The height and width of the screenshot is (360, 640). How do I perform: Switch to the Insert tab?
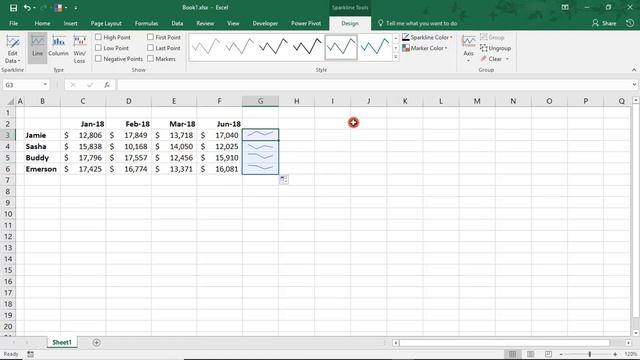tap(70, 23)
